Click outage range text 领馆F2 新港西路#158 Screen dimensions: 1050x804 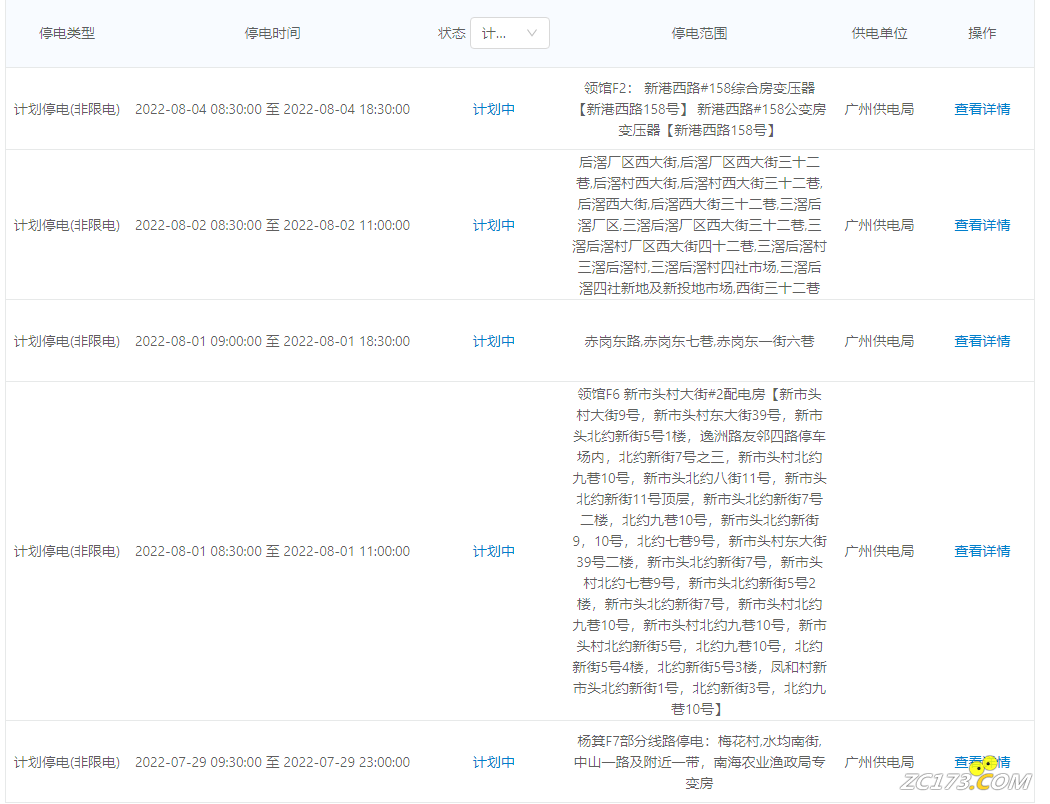(699, 109)
